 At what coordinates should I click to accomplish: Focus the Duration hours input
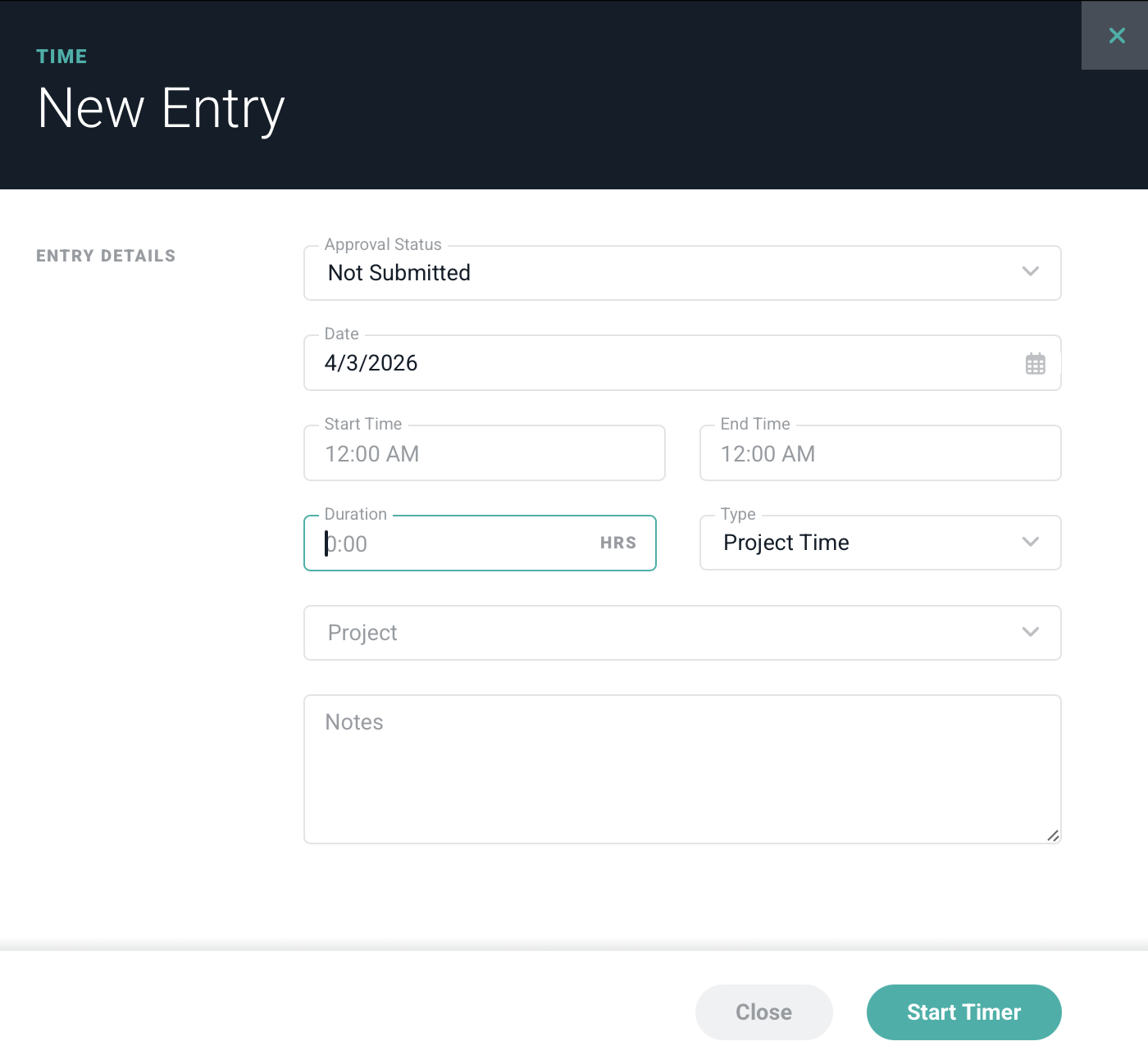451,543
